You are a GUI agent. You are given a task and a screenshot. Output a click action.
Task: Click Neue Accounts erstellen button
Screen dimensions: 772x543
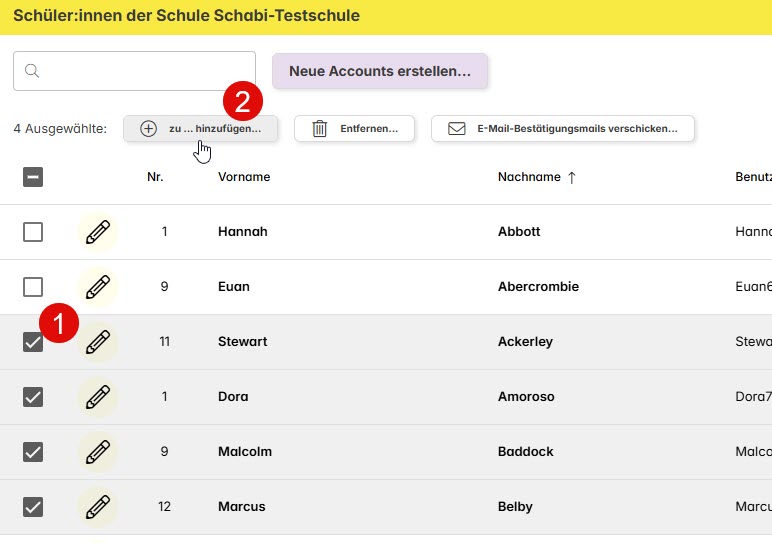[x=380, y=71]
